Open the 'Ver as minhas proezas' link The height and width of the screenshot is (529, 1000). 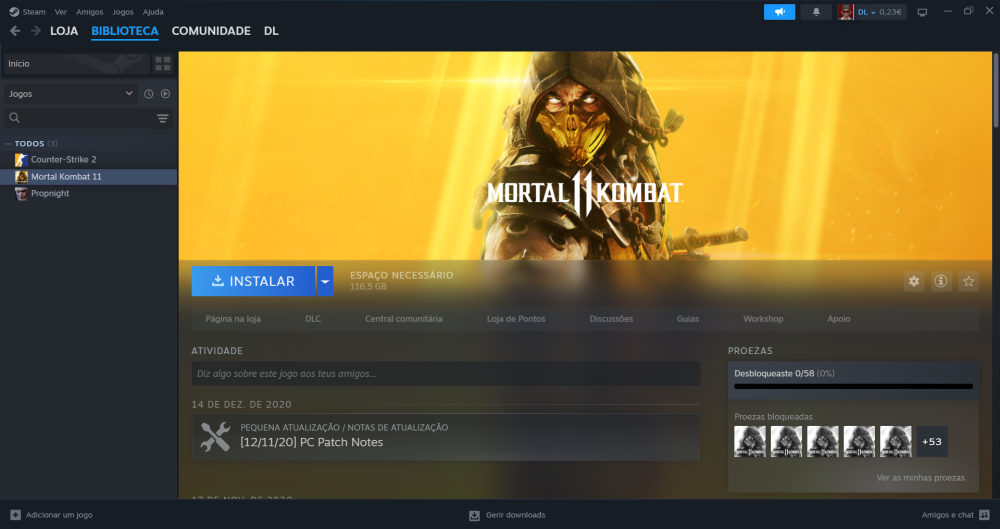[x=920, y=478]
